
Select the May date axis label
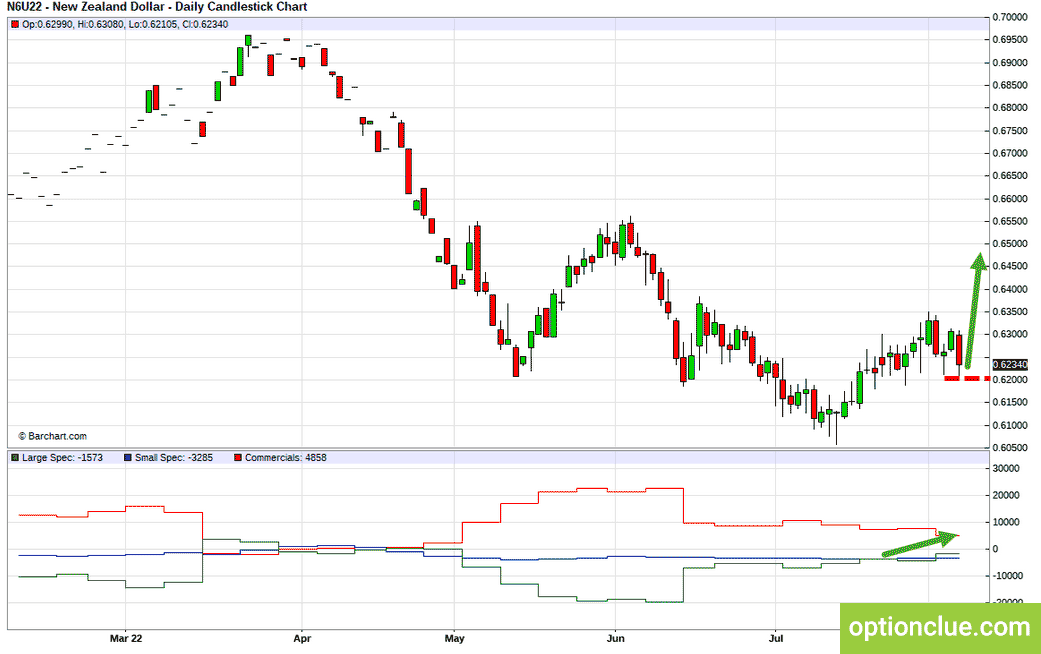[x=455, y=639]
